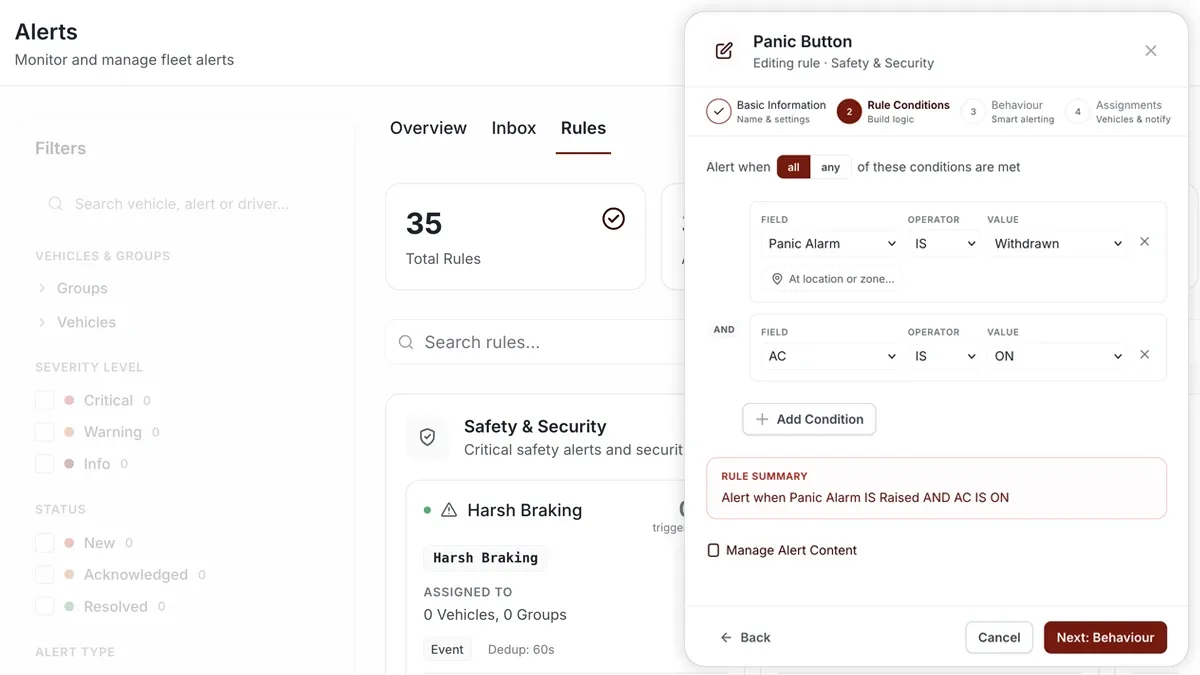1200x675 pixels.
Task: Open the Withdrawn value dropdown
Action: coord(1057,243)
